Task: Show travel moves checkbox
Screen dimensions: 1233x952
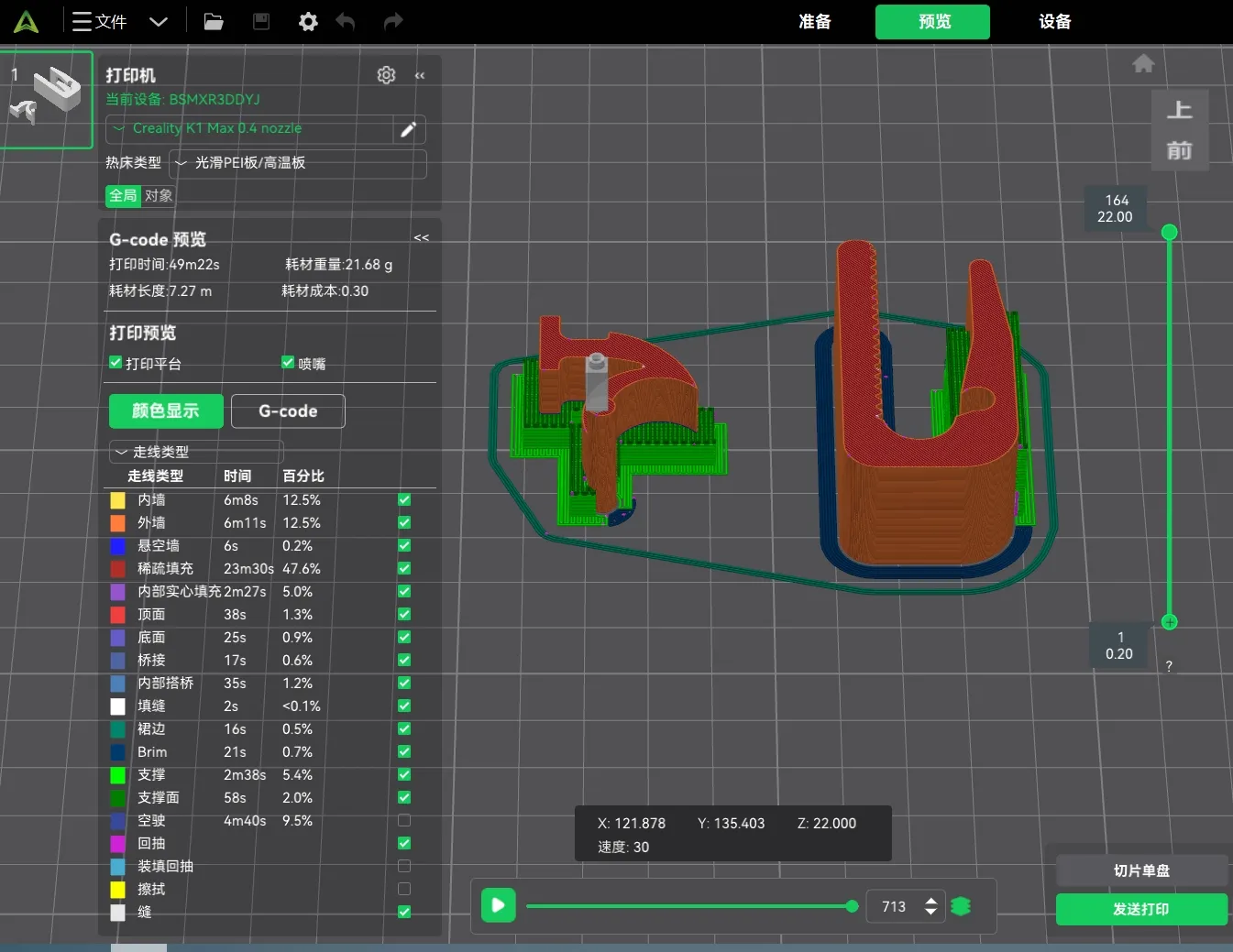Action: pos(404,821)
